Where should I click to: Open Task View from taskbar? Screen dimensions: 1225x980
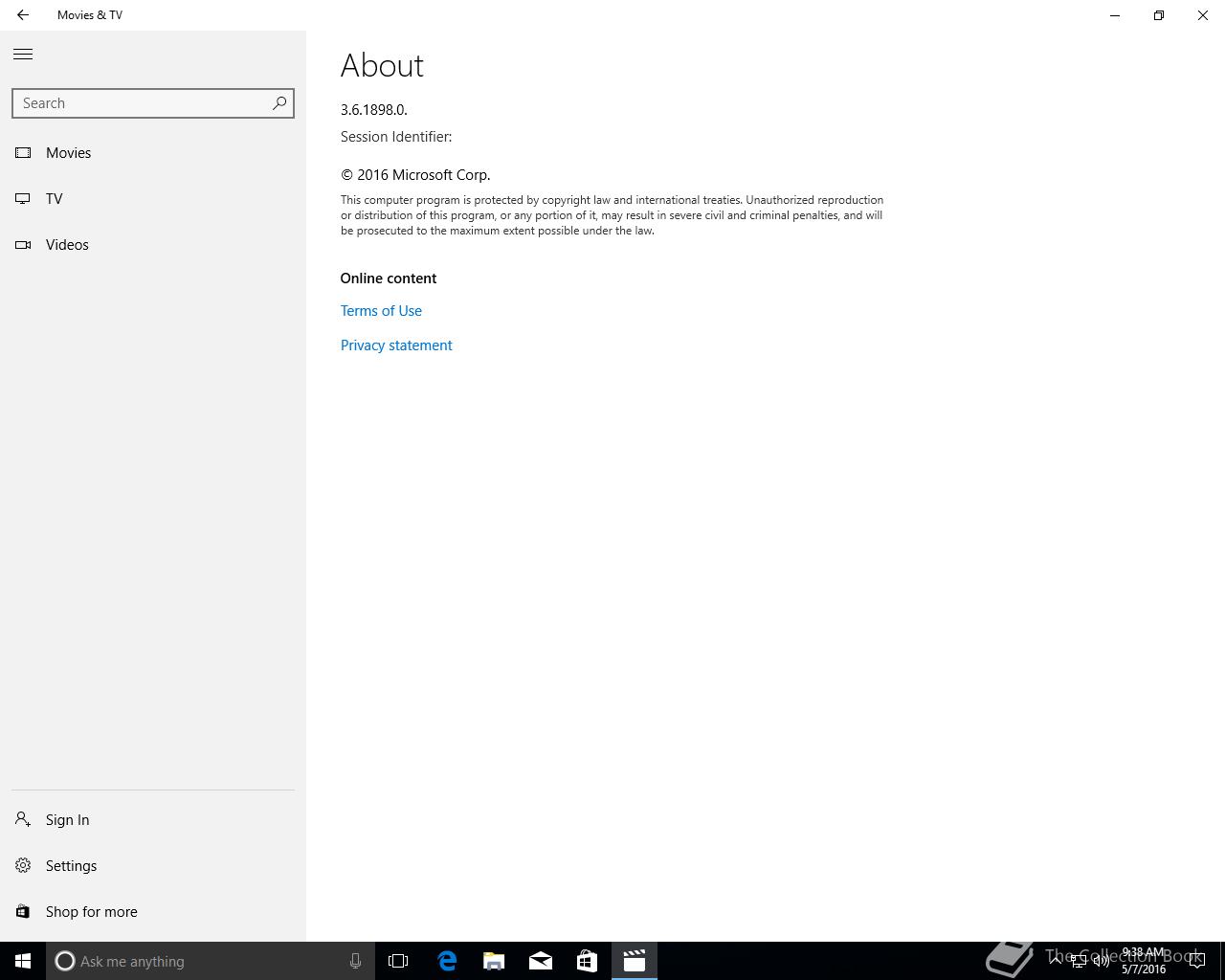tap(398, 961)
